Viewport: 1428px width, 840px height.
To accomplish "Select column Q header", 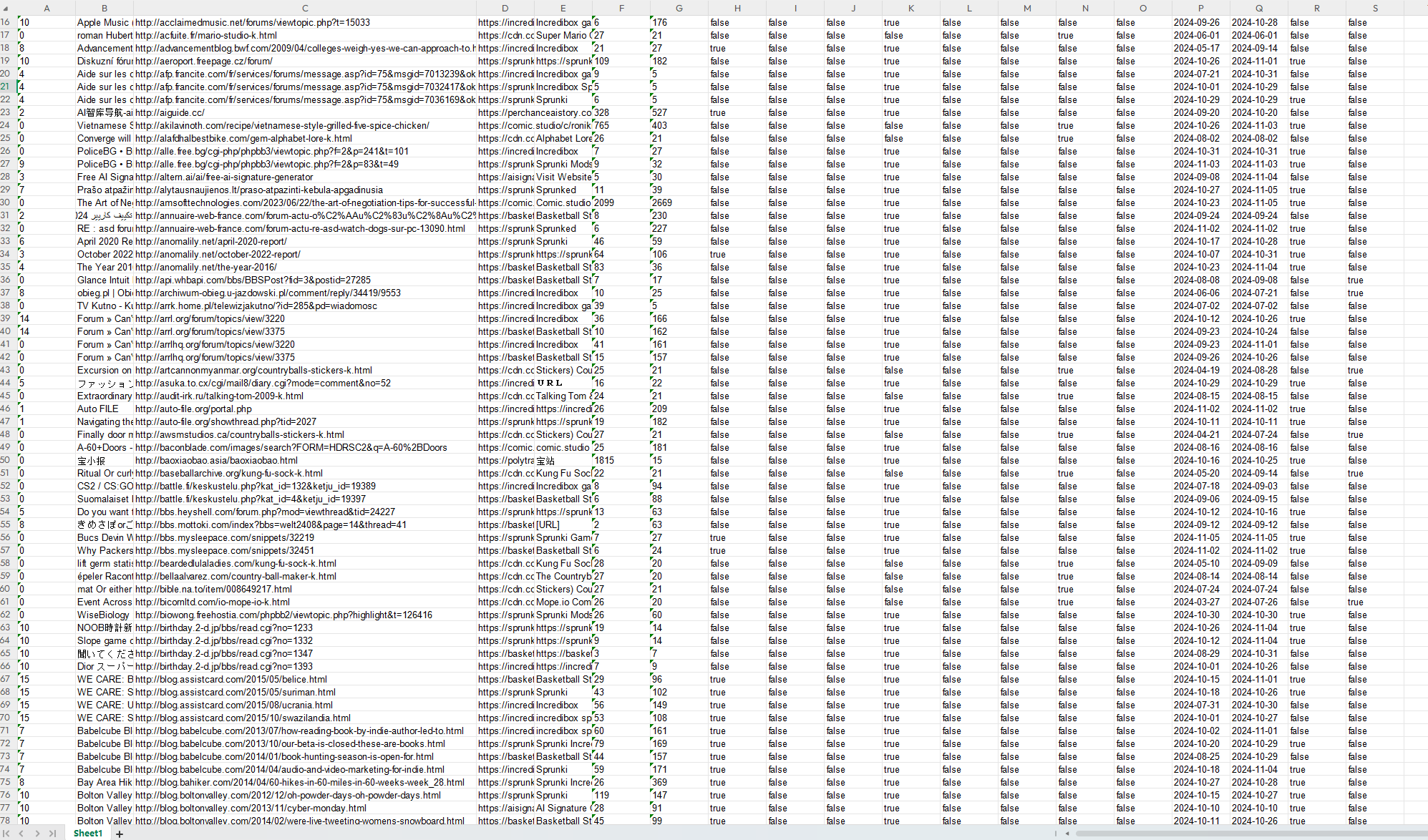I will pos(1258,8).
